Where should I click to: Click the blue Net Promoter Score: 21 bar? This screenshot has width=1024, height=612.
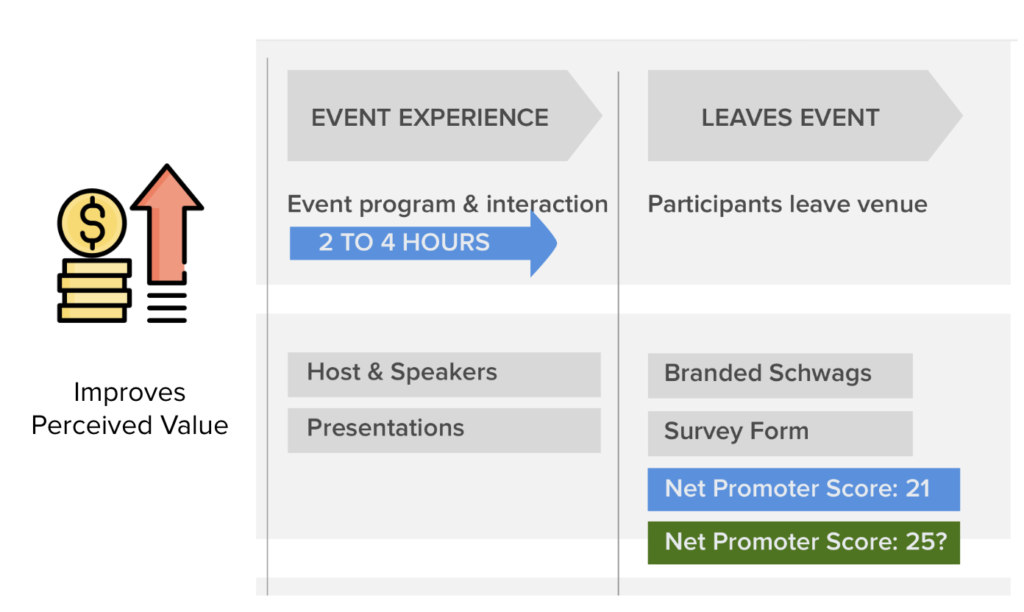click(x=804, y=489)
